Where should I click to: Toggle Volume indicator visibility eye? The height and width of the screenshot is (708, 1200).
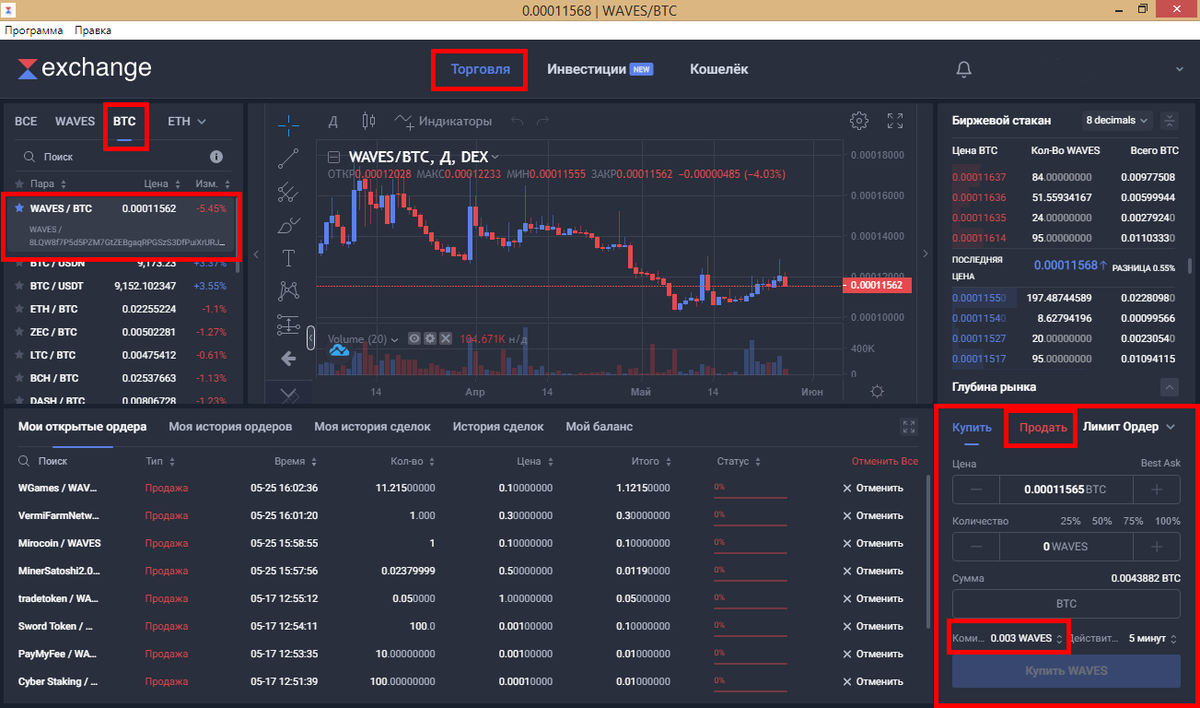[x=413, y=339]
